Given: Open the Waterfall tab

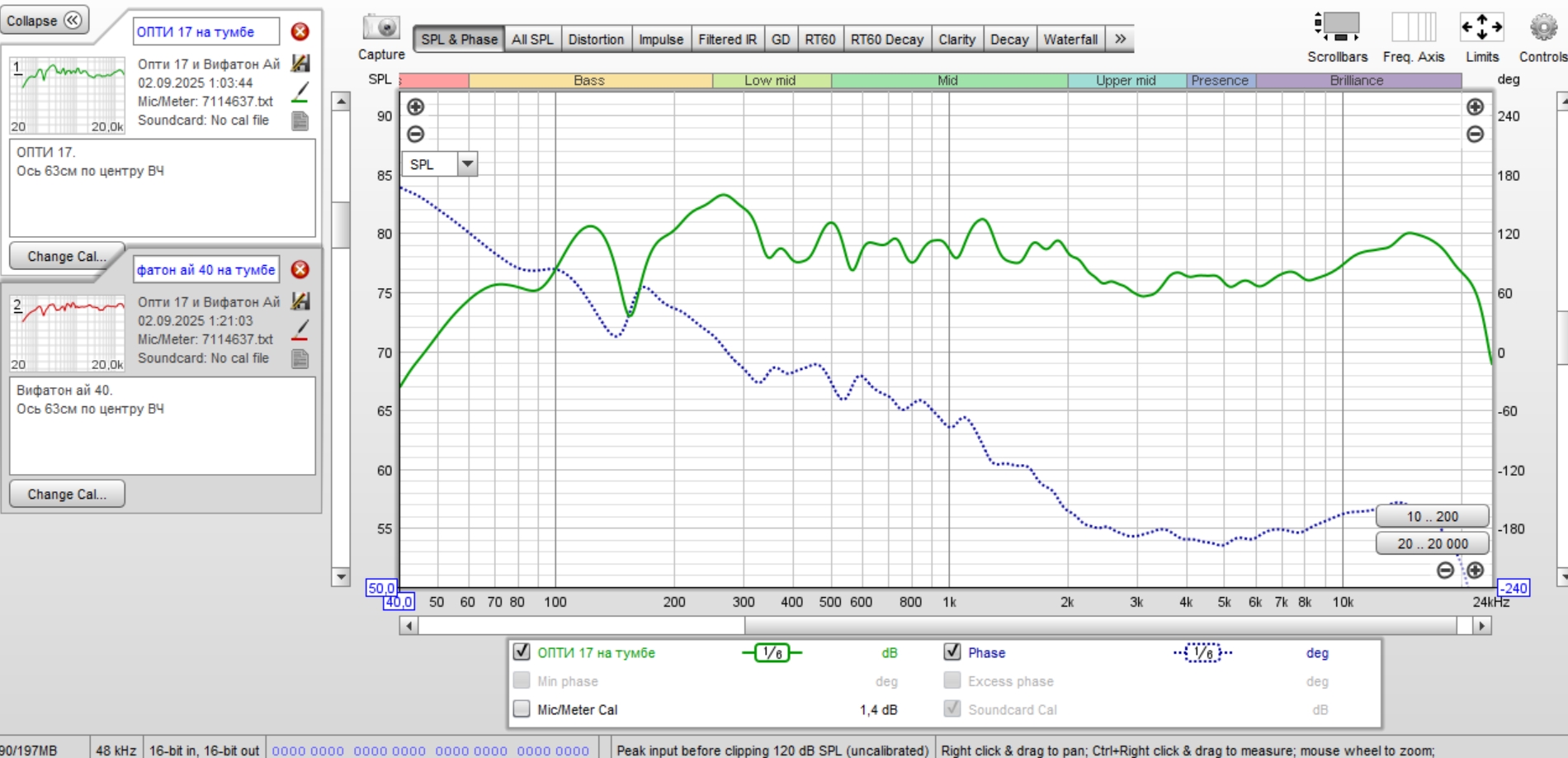Looking at the screenshot, I should [1070, 39].
